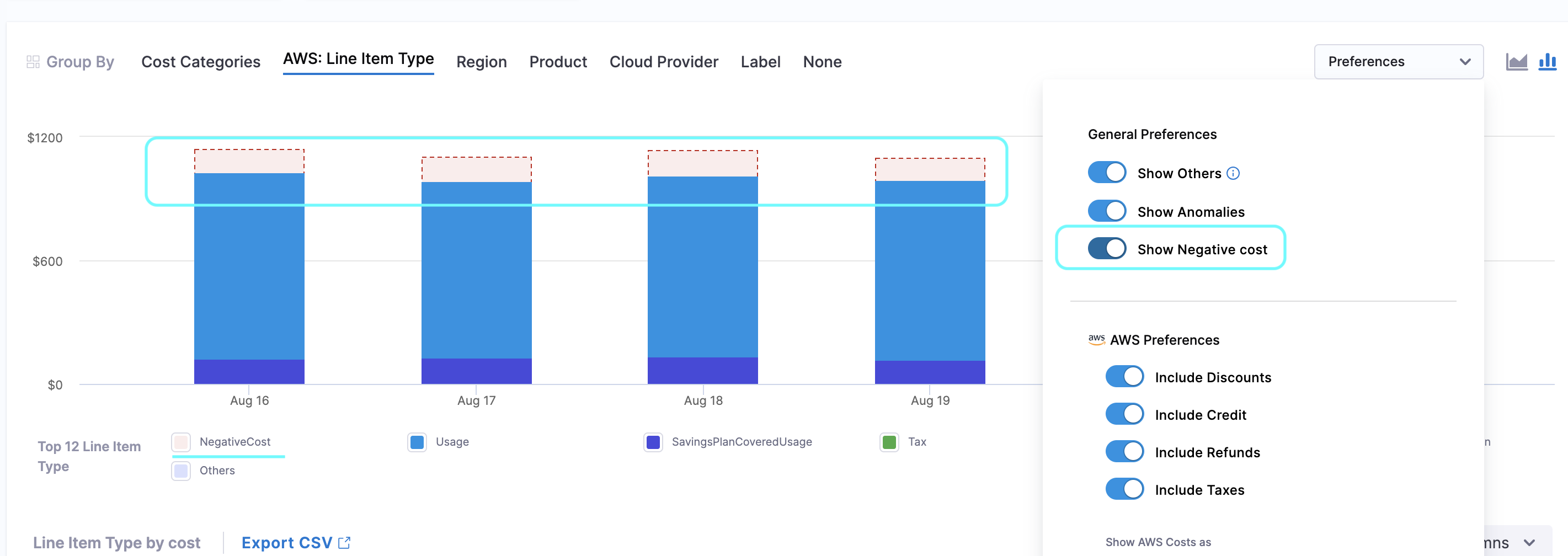
Task: Toggle the Others legend swatch
Action: pos(181,471)
